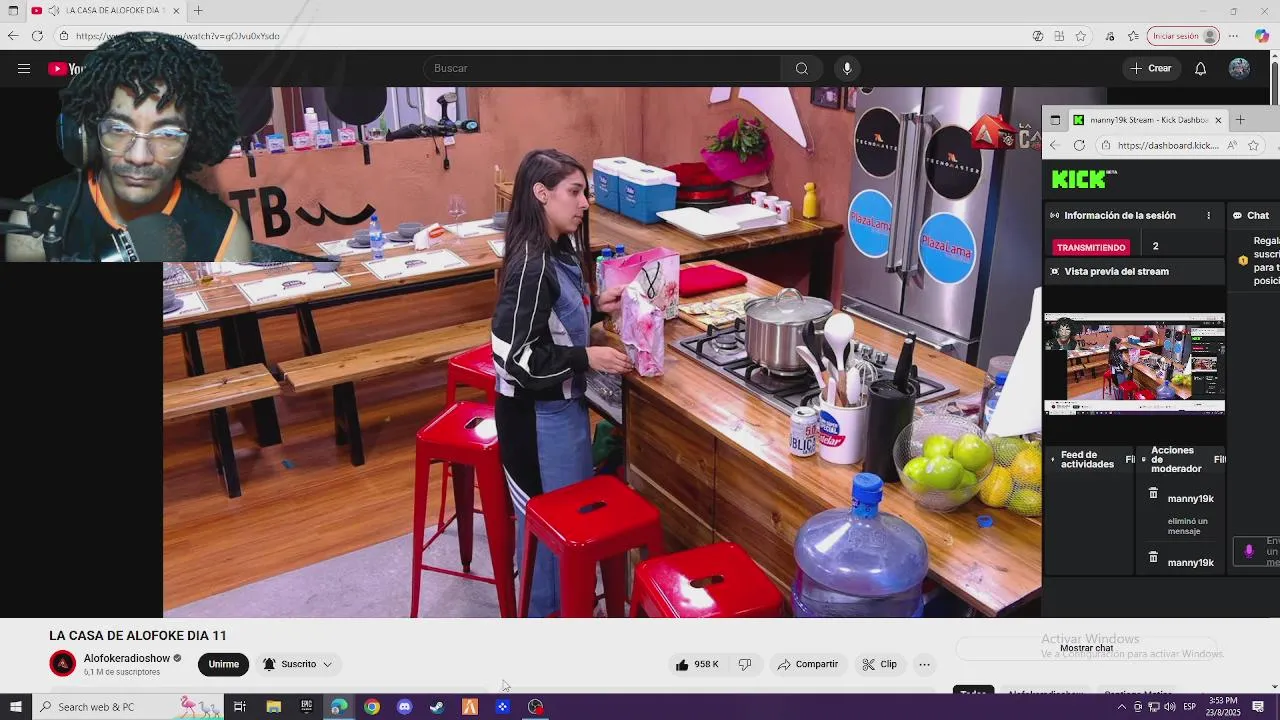Click the purple microphone icon in Kick chat
The height and width of the screenshot is (720, 1280).
[x=1248, y=551]
